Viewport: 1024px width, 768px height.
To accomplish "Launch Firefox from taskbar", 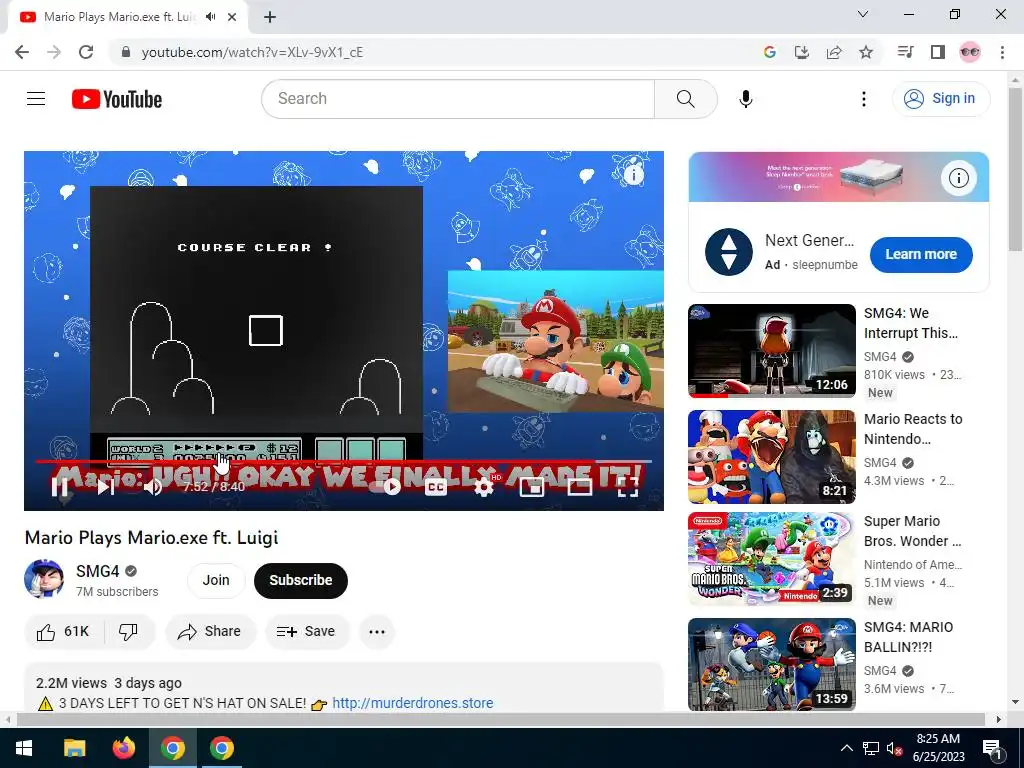I will click(123, 748).
